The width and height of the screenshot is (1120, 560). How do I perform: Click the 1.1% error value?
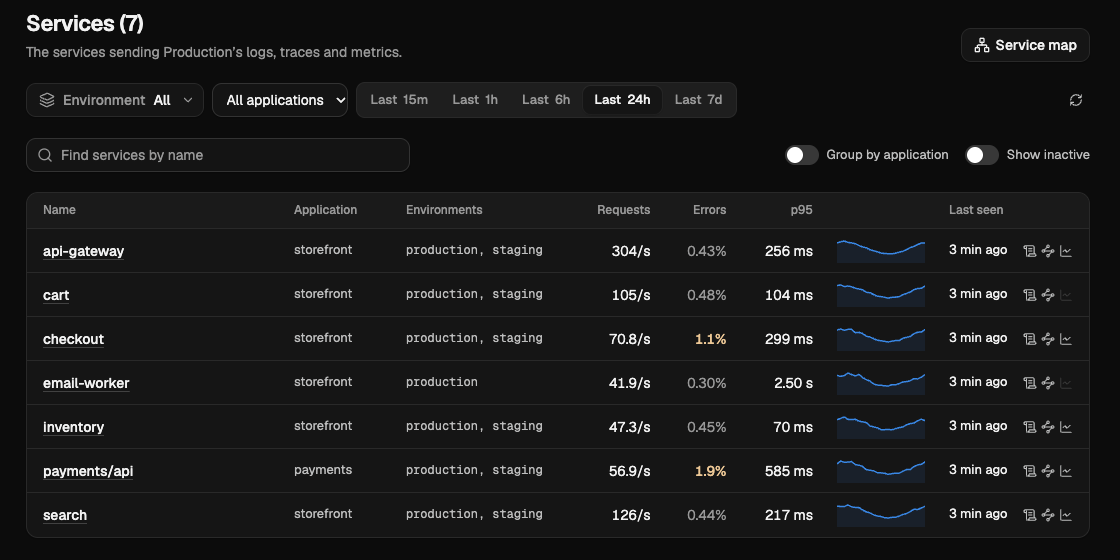[x=711, y=339]
